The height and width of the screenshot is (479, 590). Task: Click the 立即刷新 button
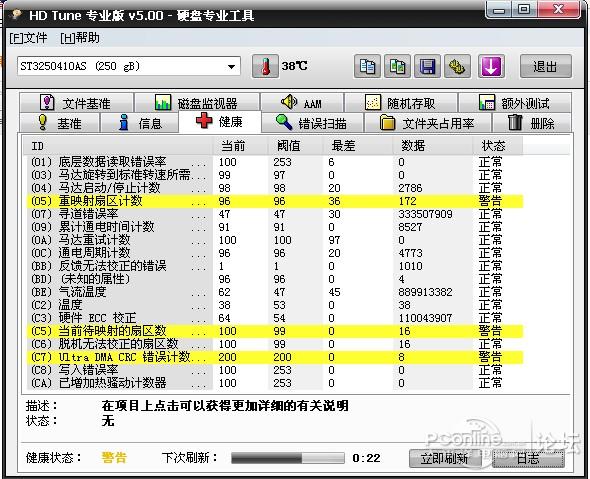click(445, 458)
